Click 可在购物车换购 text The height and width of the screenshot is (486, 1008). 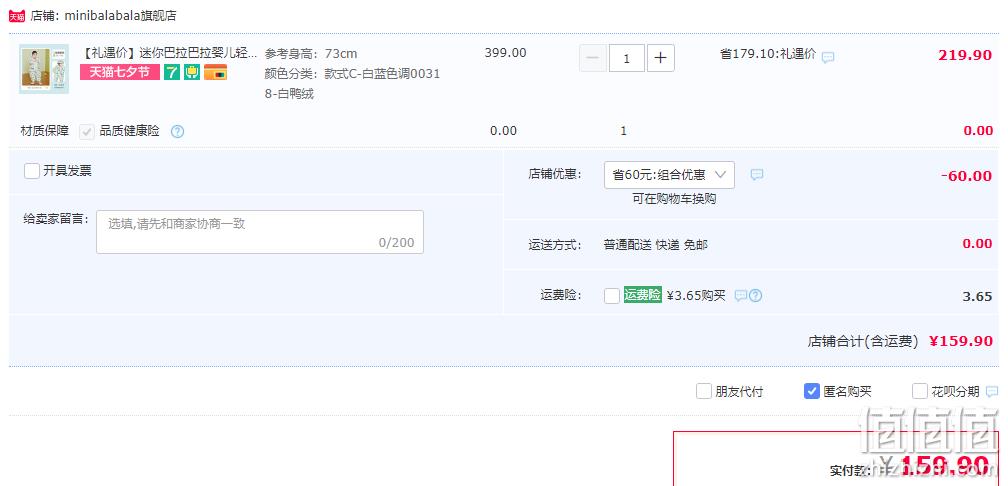pyautogui.click(x=674, y=199)
